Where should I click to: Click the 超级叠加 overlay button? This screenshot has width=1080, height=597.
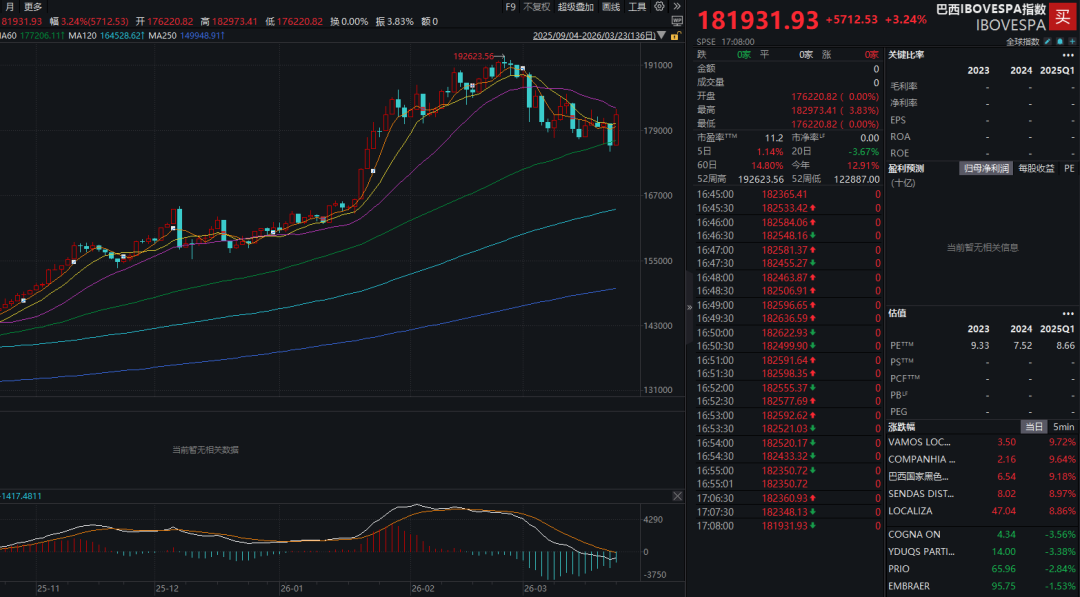click(574, 6)
